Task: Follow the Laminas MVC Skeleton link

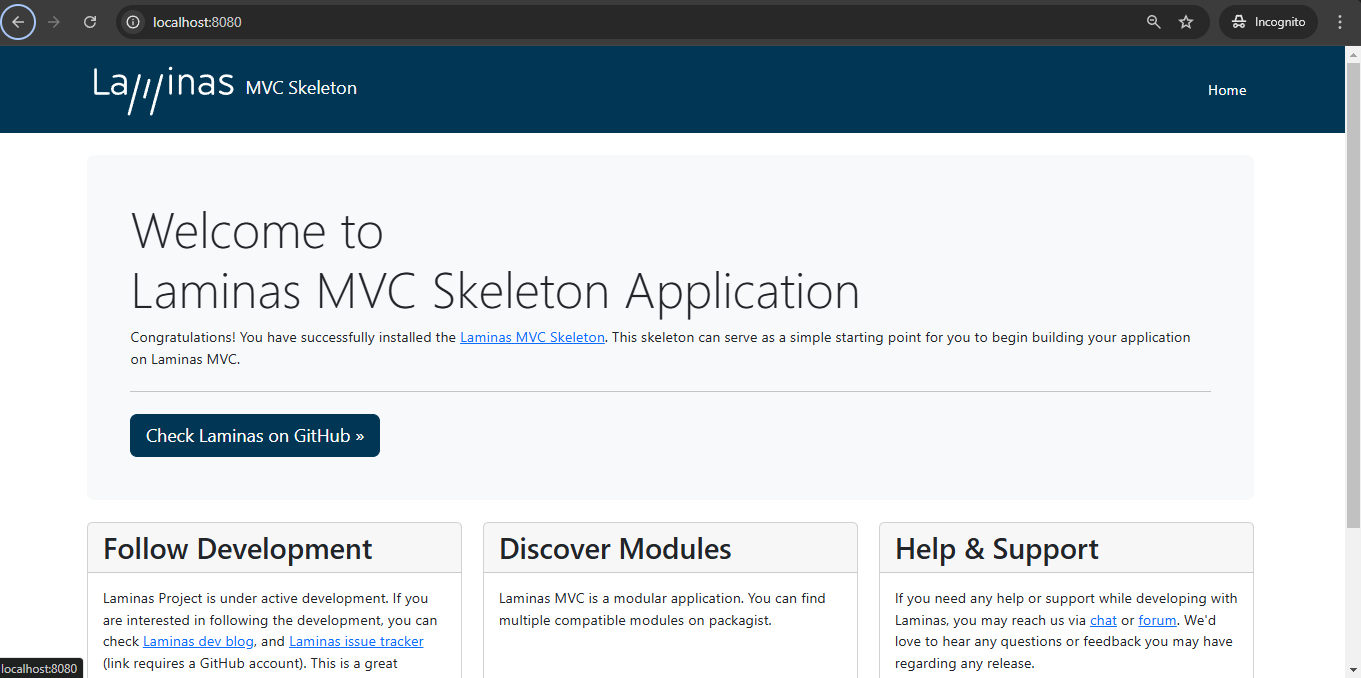Action: (x=532, y=338)
